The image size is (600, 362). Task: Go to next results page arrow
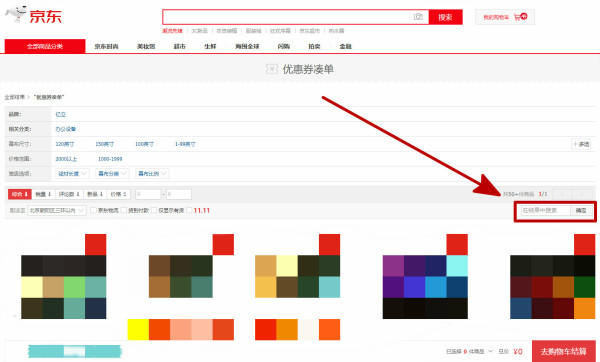pyautogui.click(x=582, y=194)
